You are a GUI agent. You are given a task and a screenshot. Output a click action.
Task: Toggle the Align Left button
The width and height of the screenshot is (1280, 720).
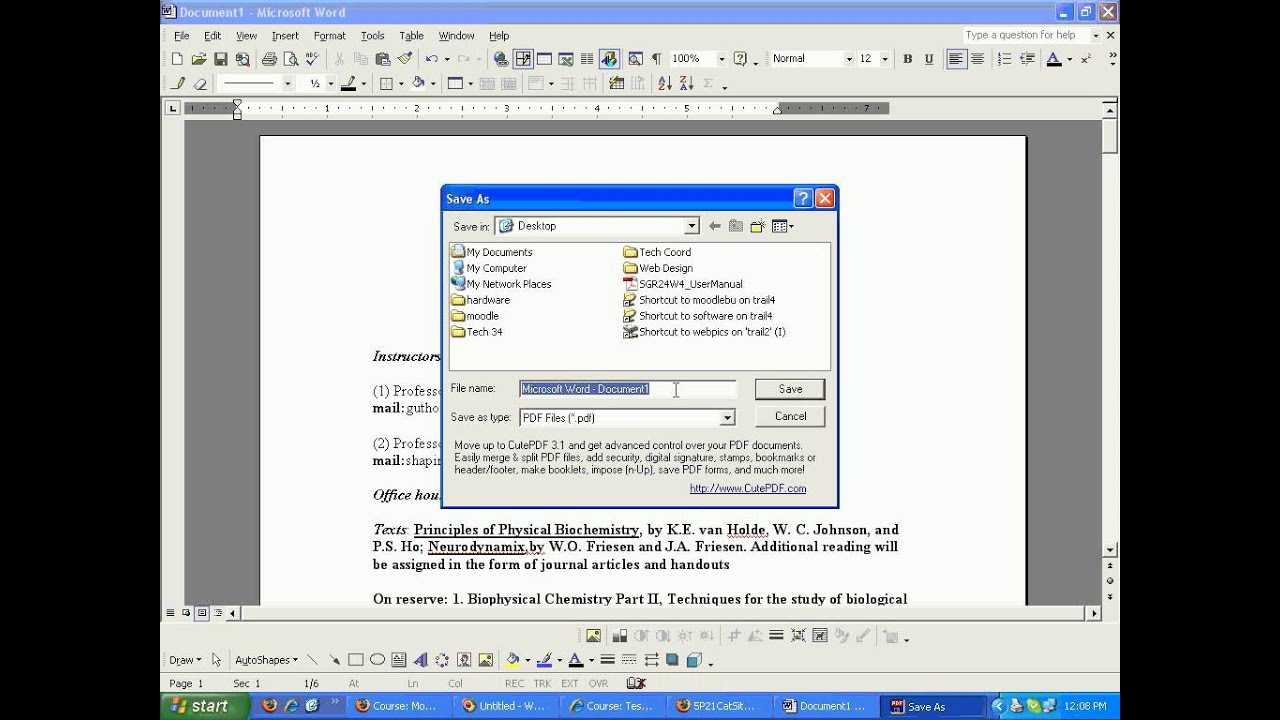point(956,59)
